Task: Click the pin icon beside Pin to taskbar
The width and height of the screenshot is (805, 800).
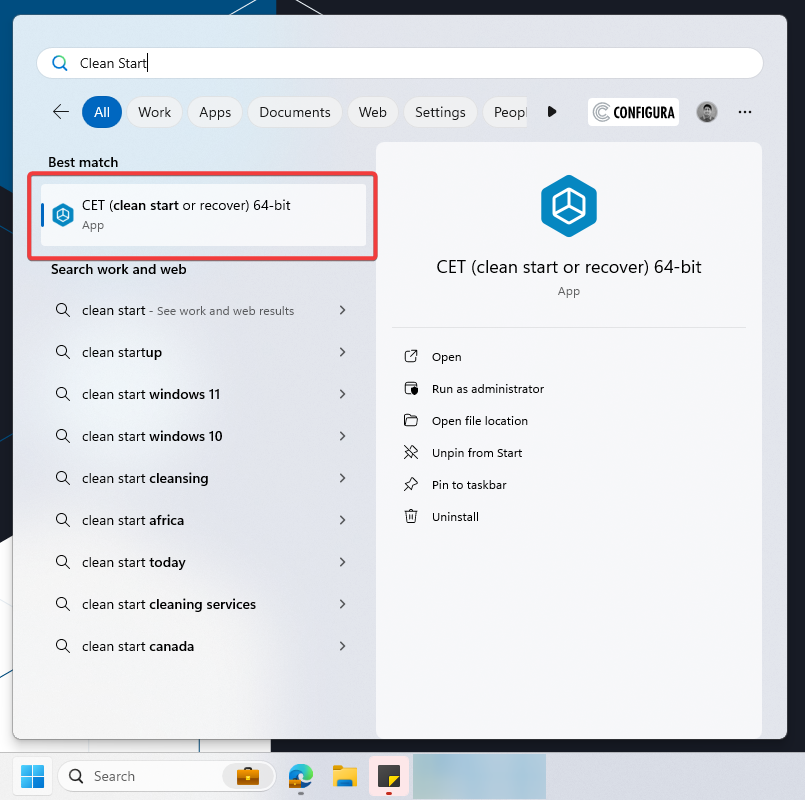Action: [x=411, y=484]
